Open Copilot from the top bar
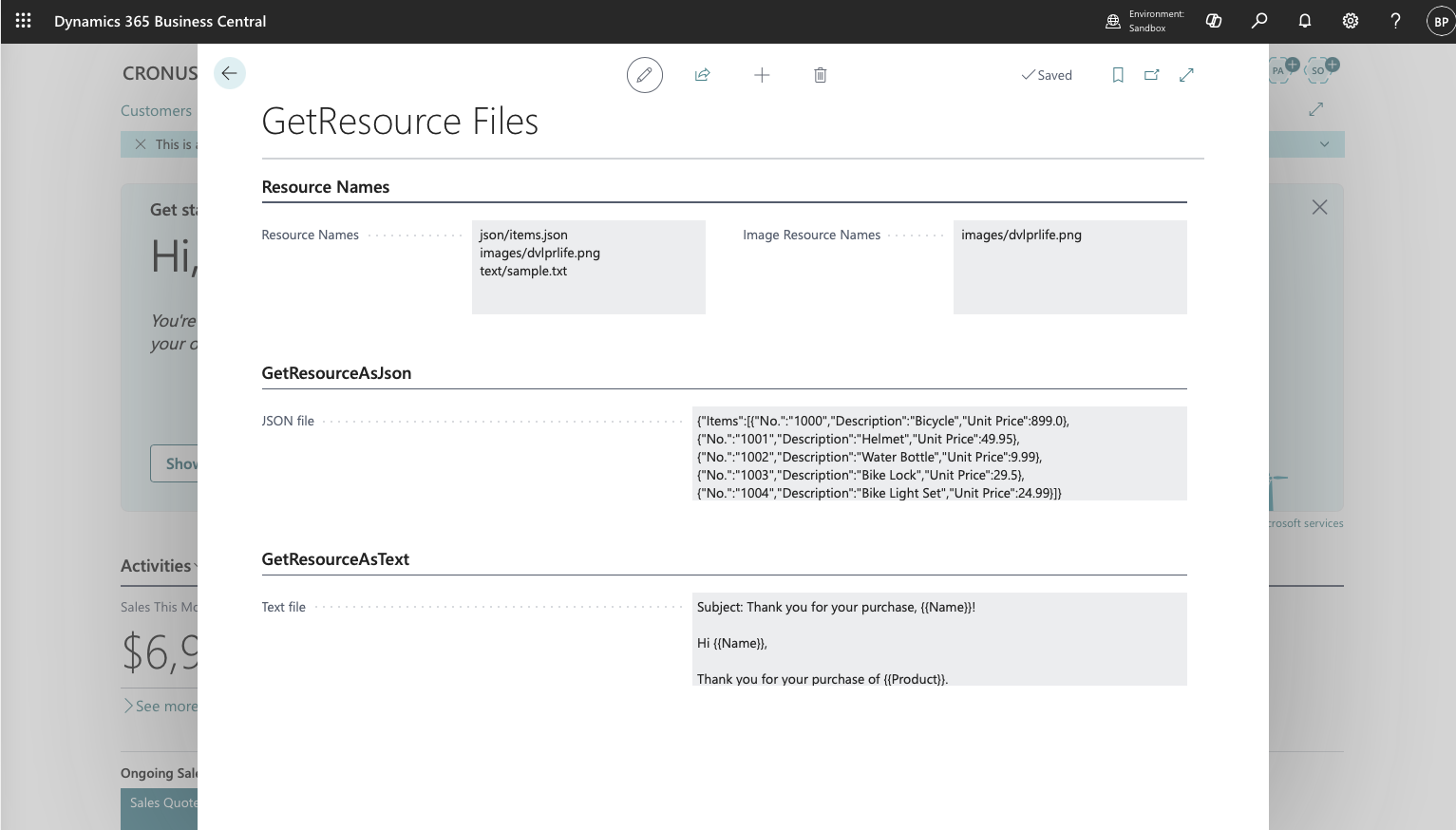 [1214, 21]
